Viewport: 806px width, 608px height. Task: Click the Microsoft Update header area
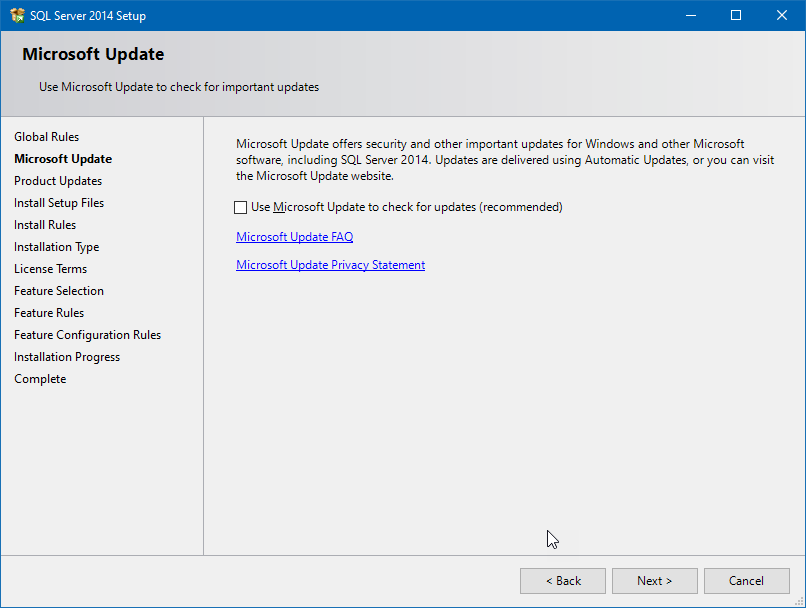pyautogui.click(x=92, y=54)
